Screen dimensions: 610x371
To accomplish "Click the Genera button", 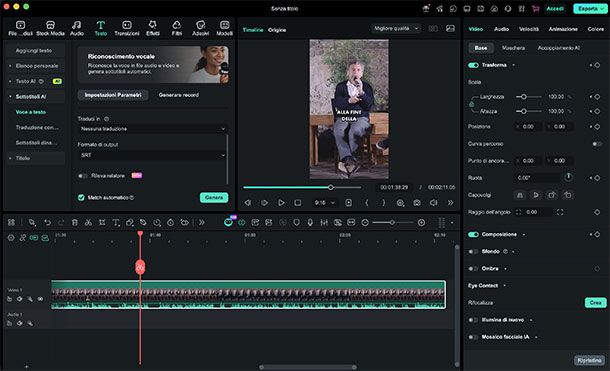I will pyautogui.click(x=214, y=198).
